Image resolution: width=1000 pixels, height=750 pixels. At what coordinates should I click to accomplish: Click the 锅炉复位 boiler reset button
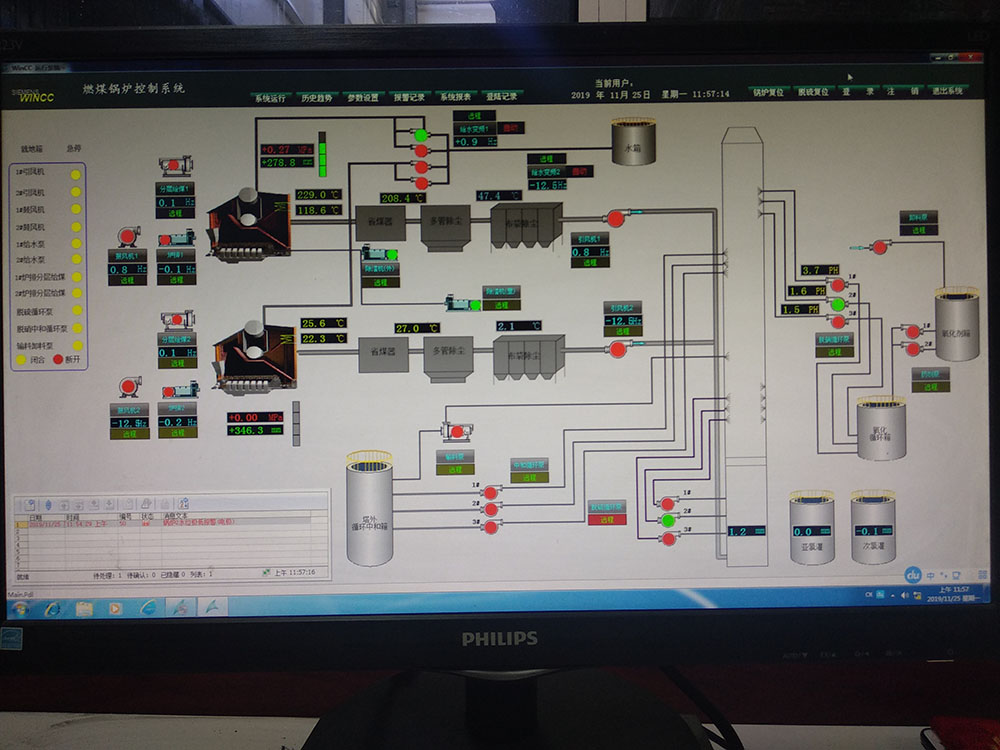click(x=768, y=92)
